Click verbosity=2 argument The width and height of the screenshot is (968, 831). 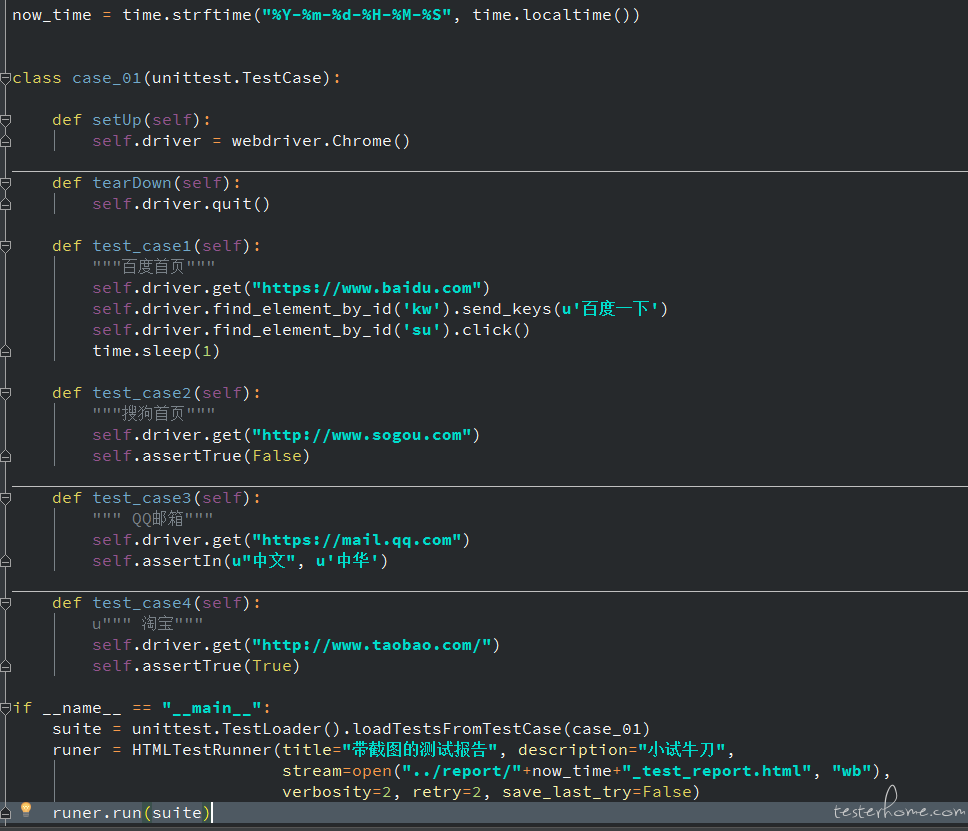click(337, 792)
